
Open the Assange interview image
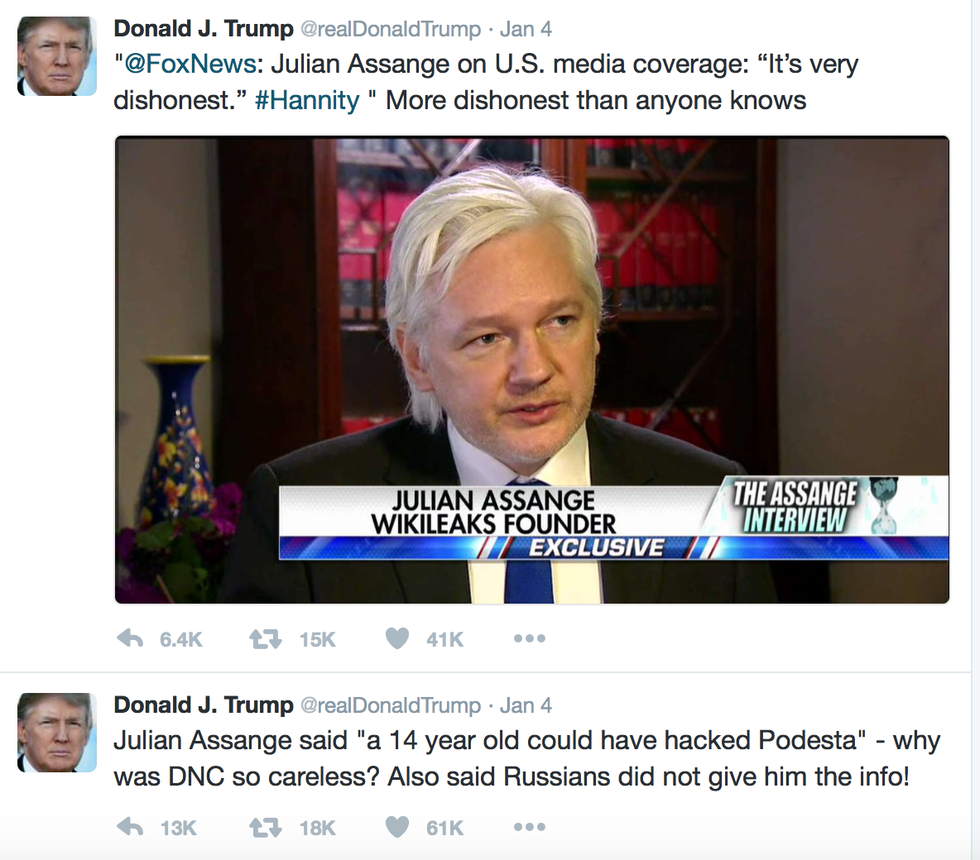532,370
